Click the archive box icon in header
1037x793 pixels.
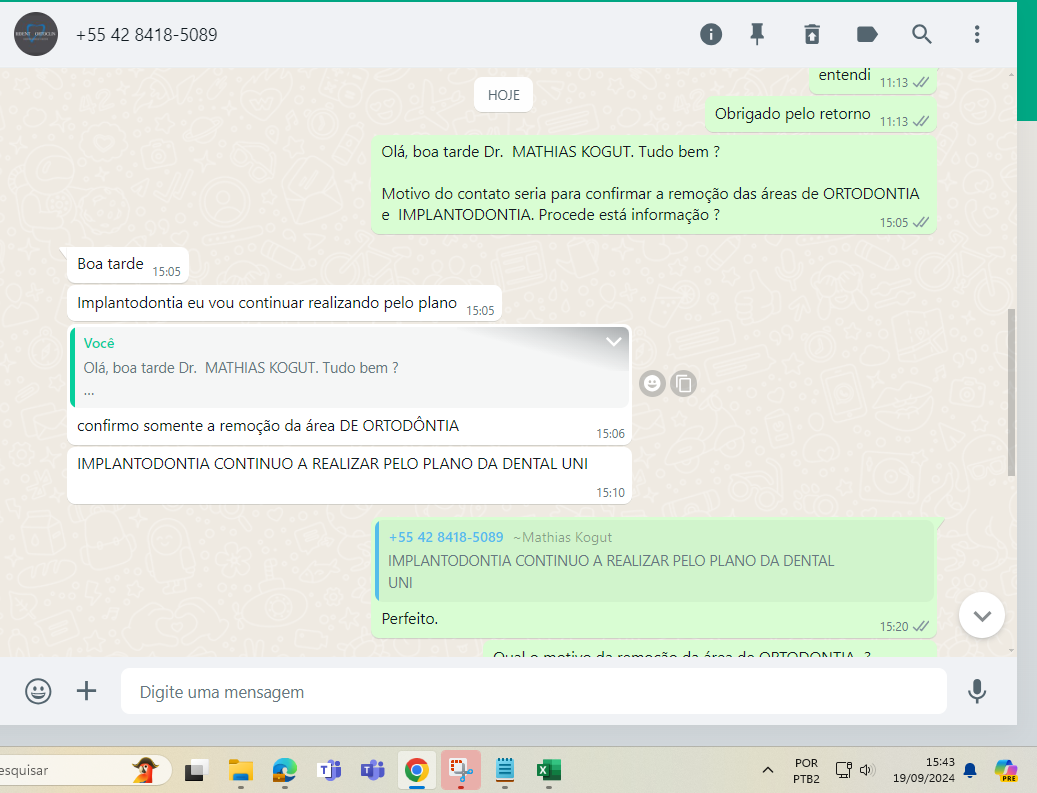[x=811, y=34]
